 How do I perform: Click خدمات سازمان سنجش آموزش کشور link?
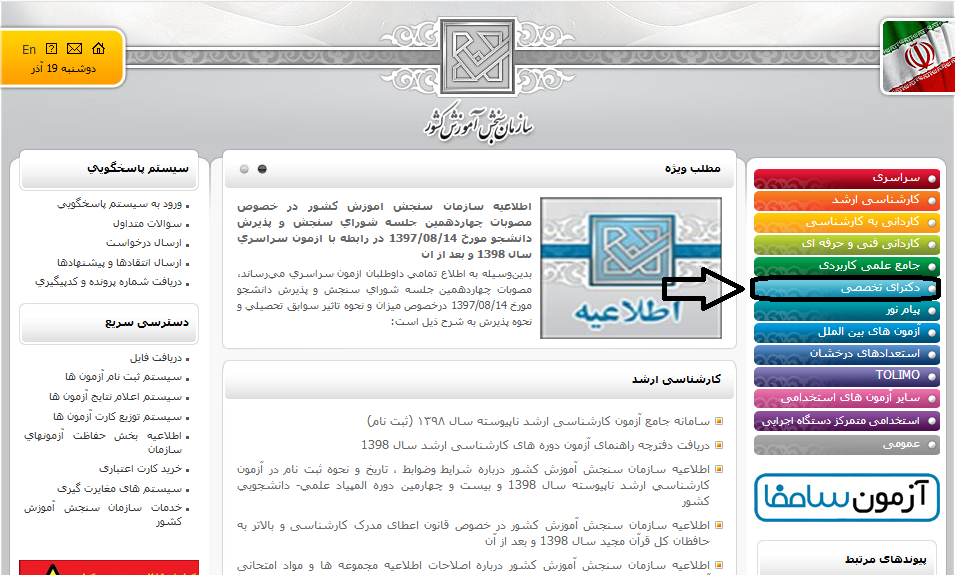(x=104, y=515)
